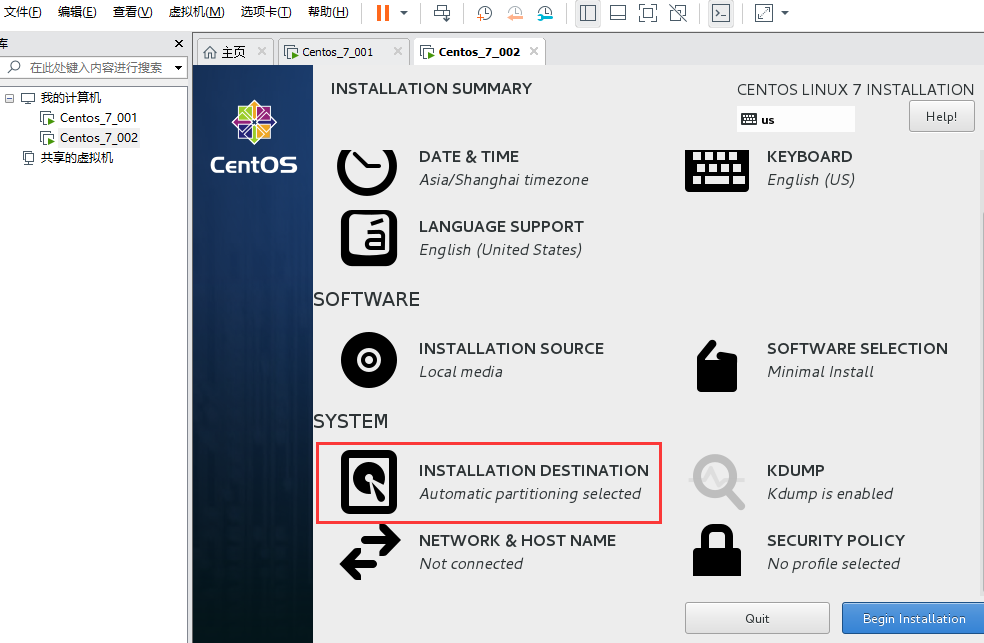
Task: Open the 编辑(E) menu
Action: point(77,12)
